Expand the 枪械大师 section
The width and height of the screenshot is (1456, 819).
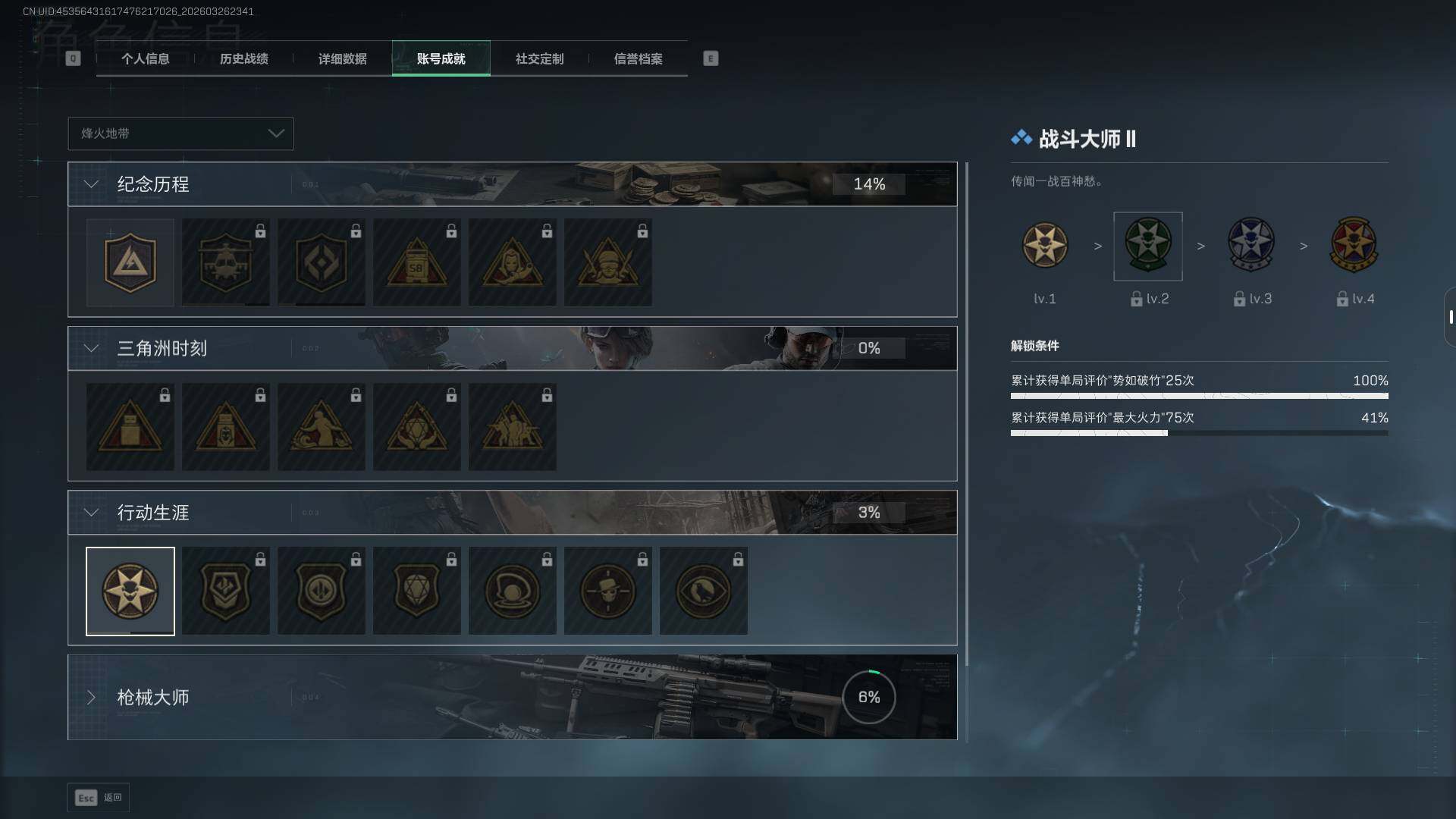point(91,697)
